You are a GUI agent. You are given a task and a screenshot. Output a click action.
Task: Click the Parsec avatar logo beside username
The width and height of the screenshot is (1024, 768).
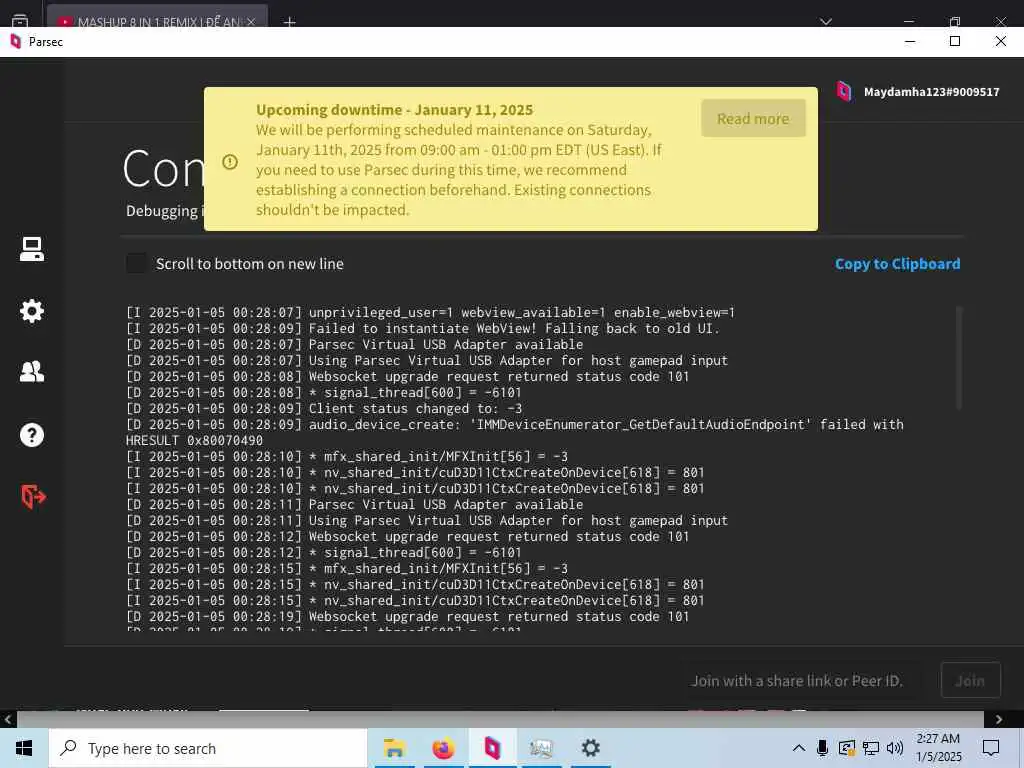coord(844,91)
